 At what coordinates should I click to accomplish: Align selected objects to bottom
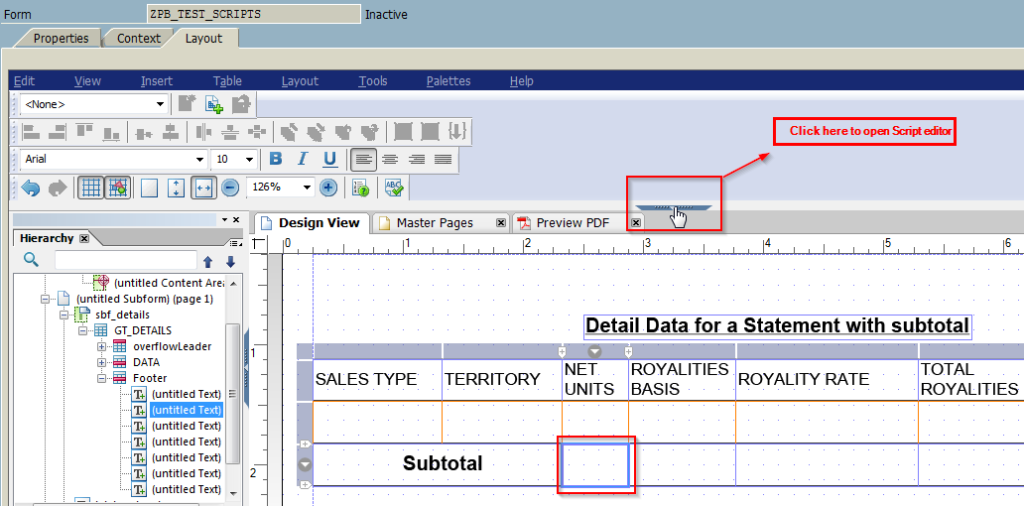coord(111,132)
